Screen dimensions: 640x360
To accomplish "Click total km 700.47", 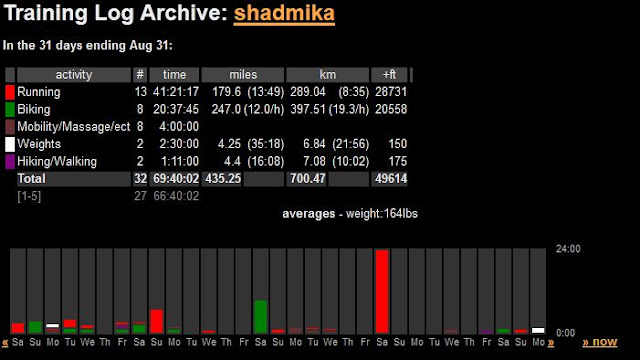I will point(308,179).
